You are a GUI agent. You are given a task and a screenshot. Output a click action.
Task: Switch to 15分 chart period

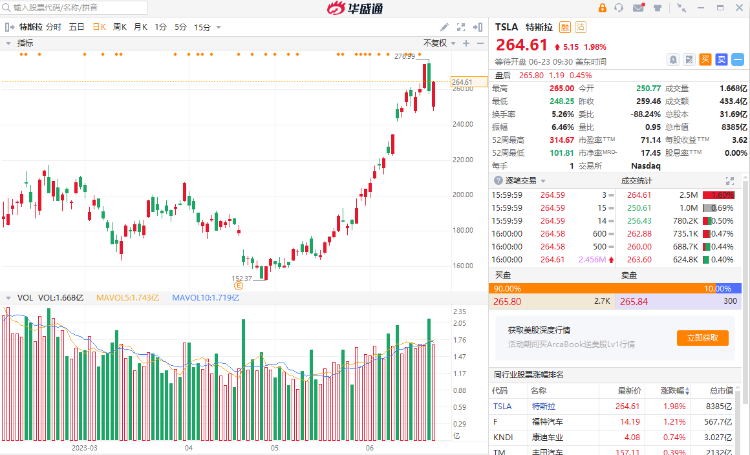(x=202, y=27)
